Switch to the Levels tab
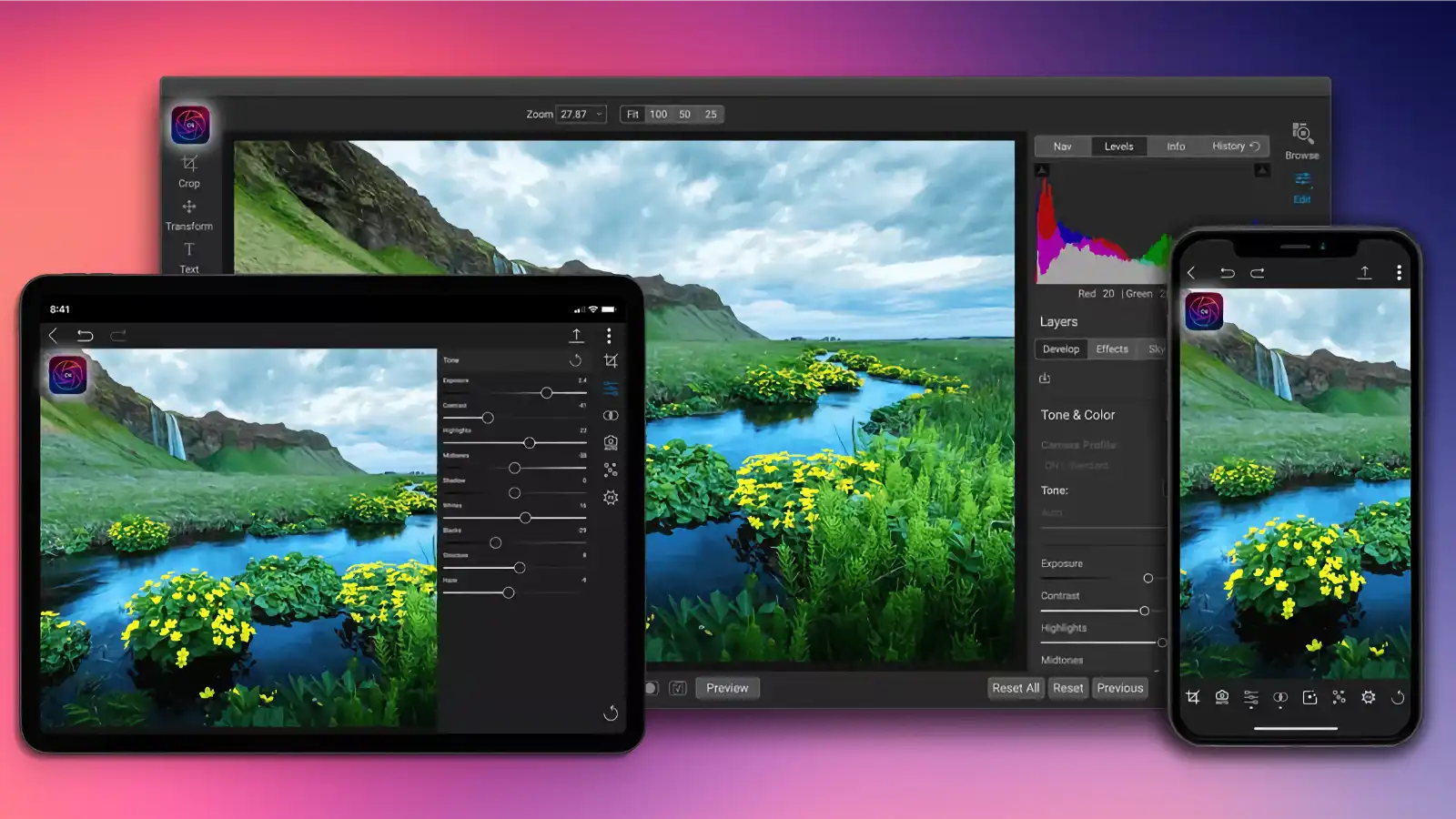The image size is (1456, 819). [x=1118, y=146]
